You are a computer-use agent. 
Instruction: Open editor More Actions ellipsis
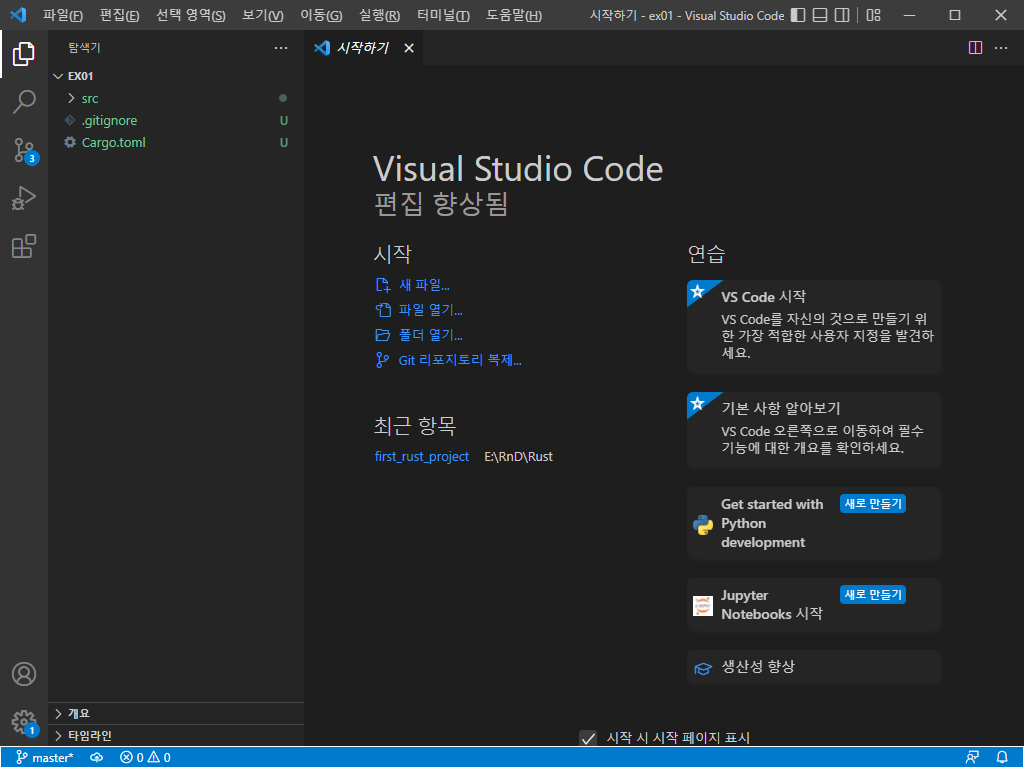coord(1000,48)
